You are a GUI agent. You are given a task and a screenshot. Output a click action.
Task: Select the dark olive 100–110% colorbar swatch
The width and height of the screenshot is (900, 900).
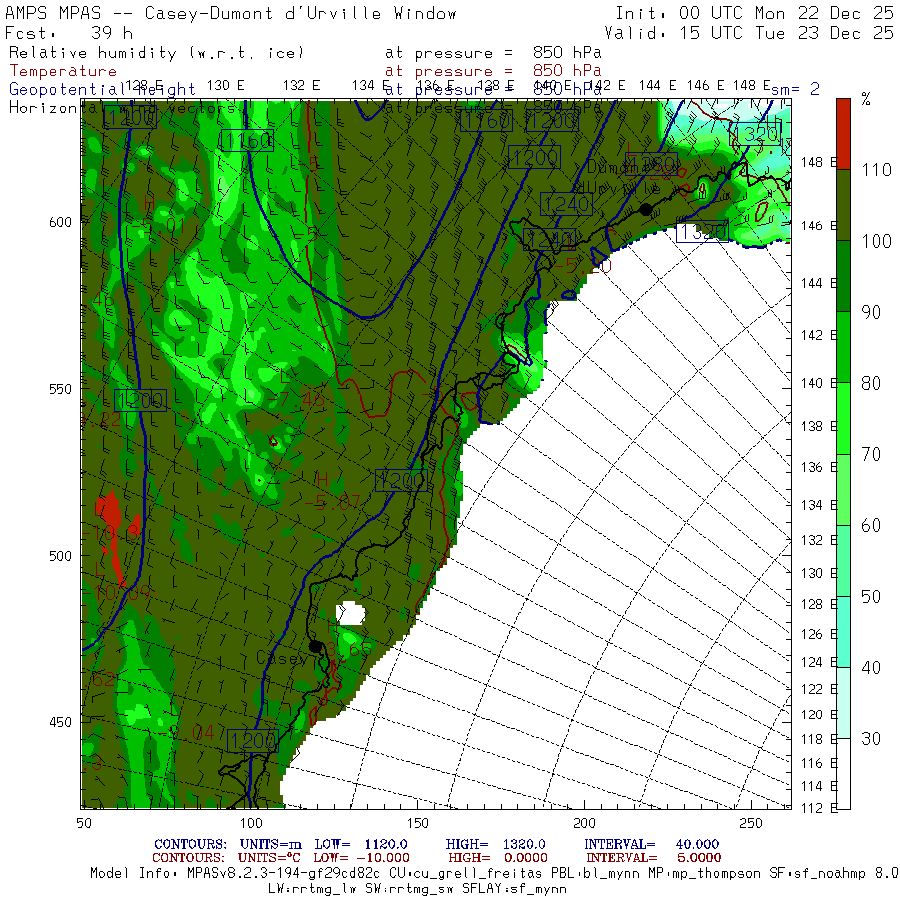tap(843, 205)
